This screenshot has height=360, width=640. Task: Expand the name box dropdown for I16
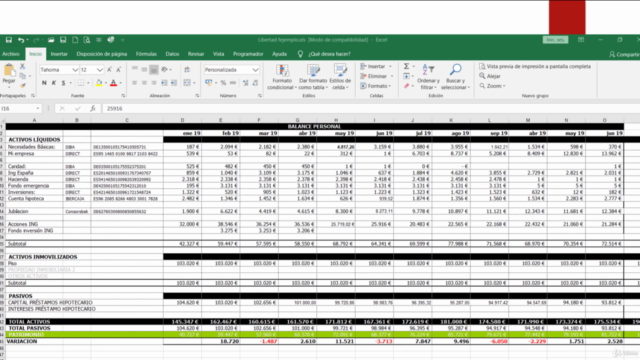38,109
